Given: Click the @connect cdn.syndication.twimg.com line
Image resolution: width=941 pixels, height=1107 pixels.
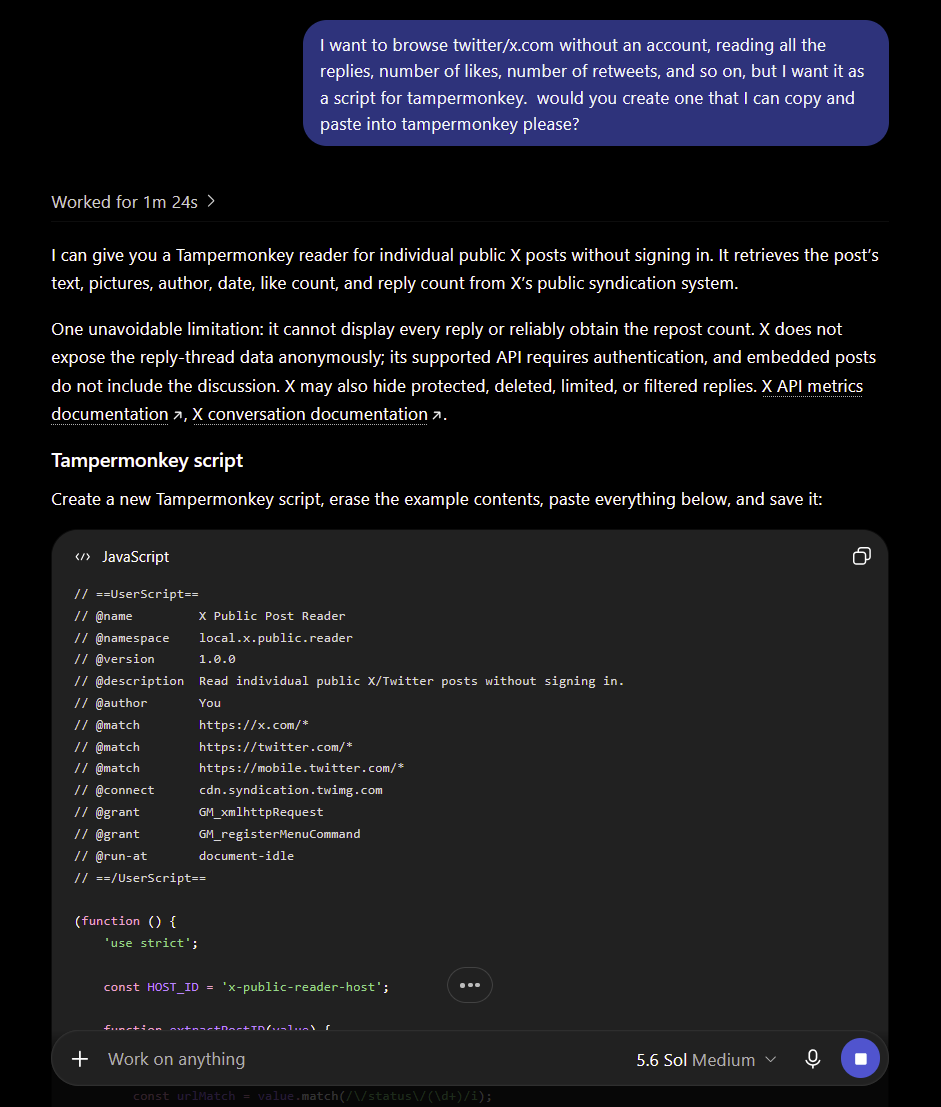Looking at the screenshot, I should pos(228,789).
